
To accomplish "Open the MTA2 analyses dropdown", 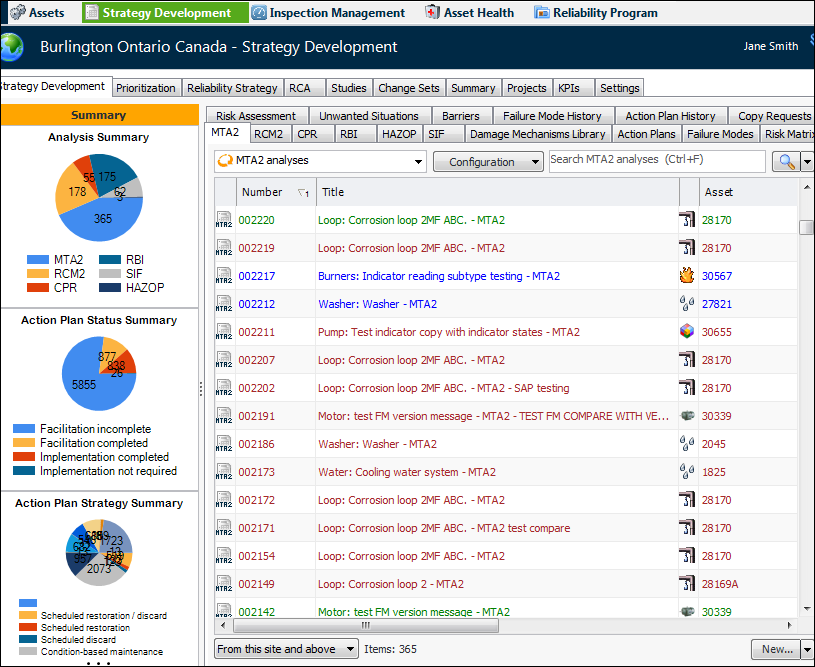I will tap(320, 161).
